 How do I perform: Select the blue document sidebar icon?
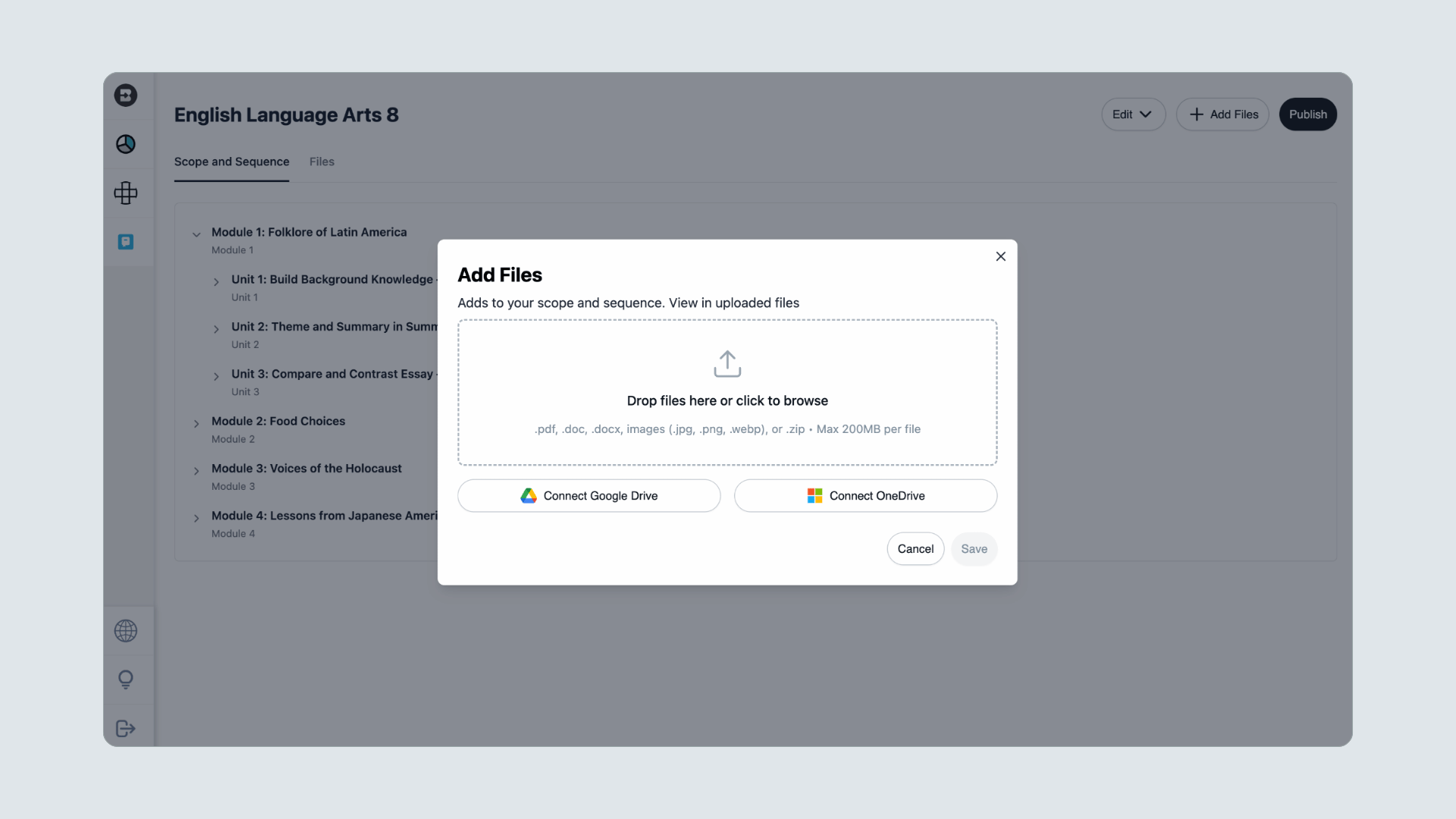pyautogui.click(x=126, y=242)
